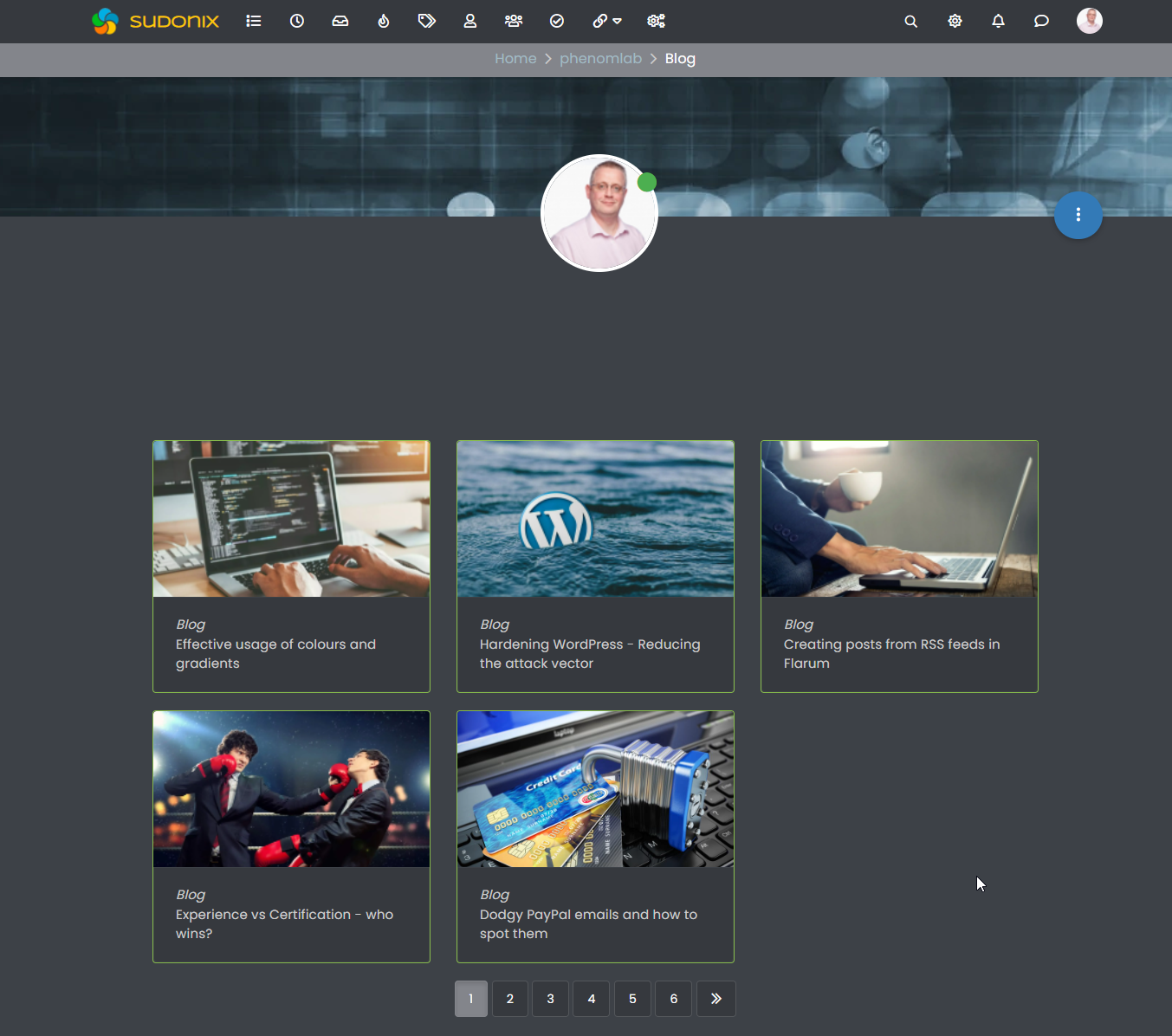The image size is (1172, 1036).
Task: Open the unread inbox icon
Action: 340,21
